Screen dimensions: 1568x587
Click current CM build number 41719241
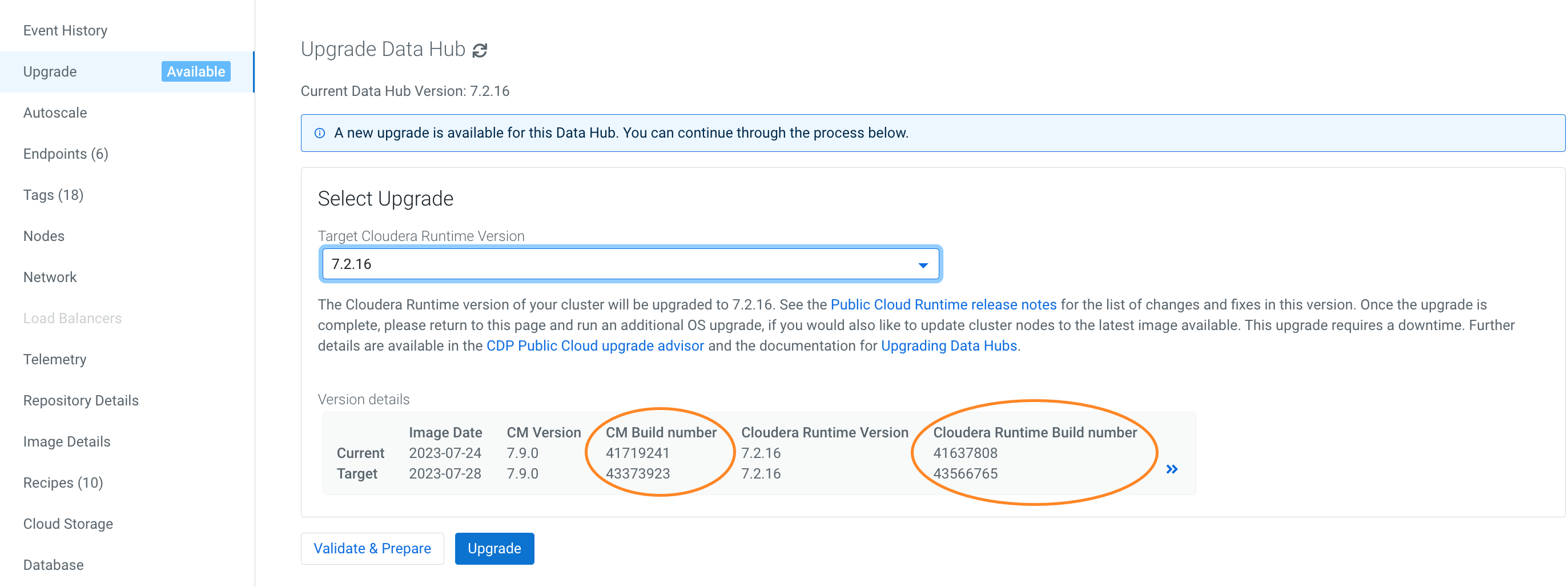point(637,453)
